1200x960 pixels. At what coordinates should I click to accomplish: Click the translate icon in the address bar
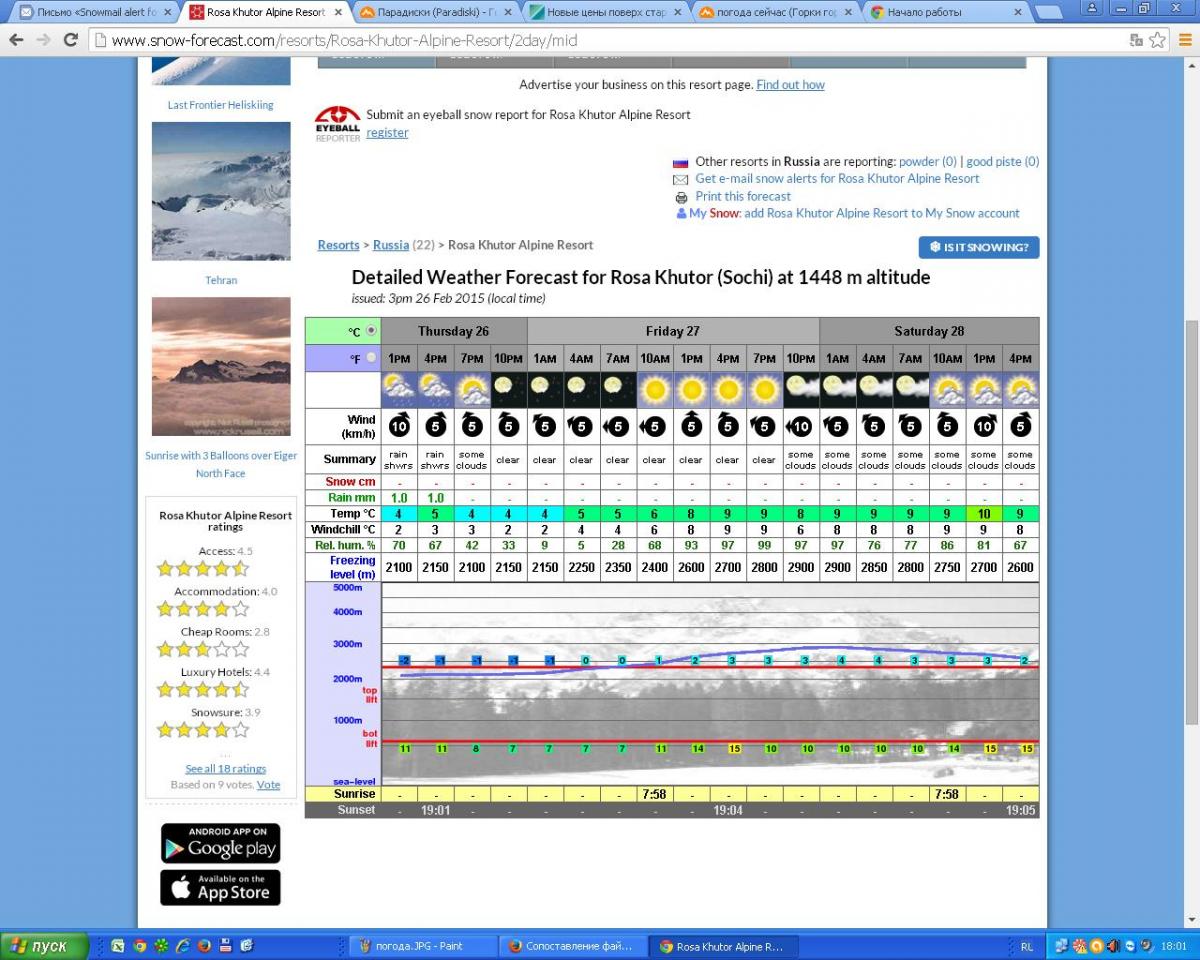1136,40
